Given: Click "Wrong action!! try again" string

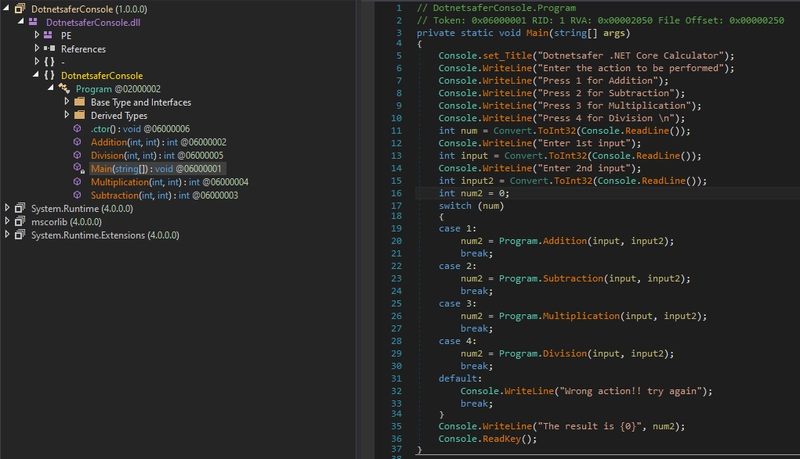Looking at the screenshot, I should tap(633, 391).
